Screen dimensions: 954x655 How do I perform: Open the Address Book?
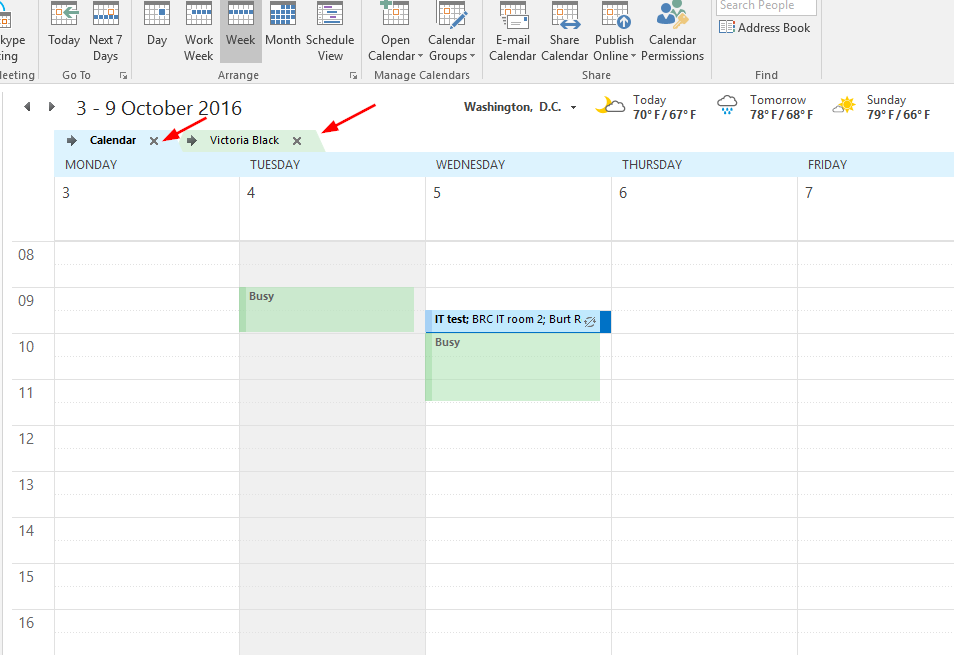765,27
